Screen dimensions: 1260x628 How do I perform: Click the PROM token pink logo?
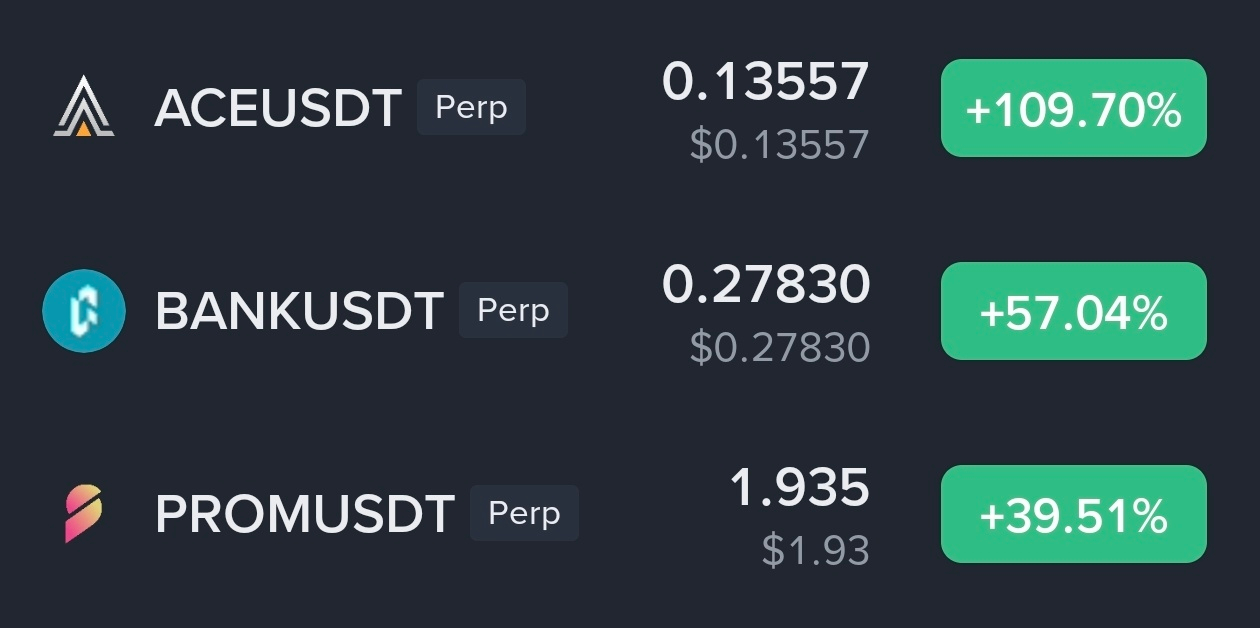point(84,514)
